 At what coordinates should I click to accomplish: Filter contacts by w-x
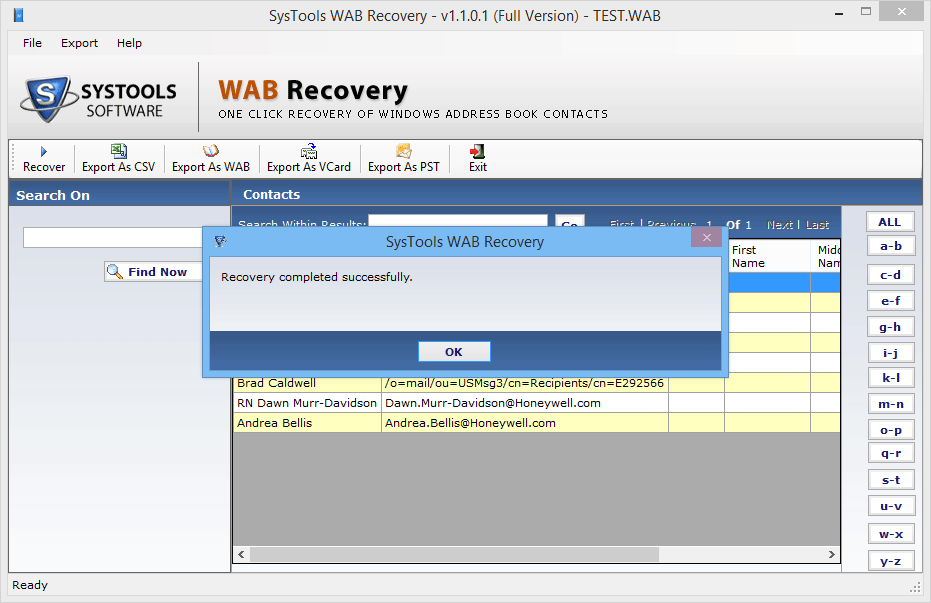pos(891,534)
